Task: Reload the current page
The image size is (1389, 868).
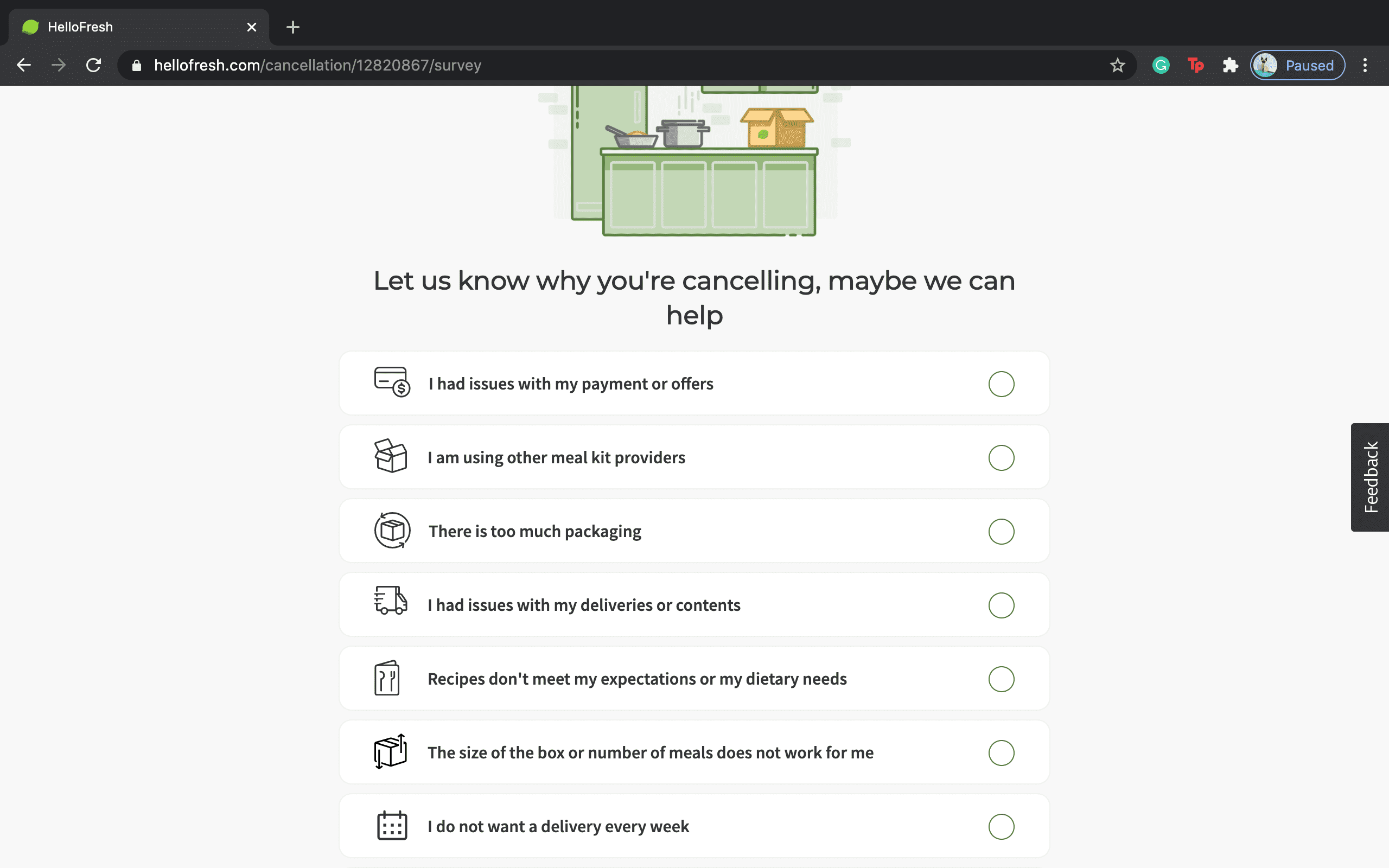Action: [94, 65]
